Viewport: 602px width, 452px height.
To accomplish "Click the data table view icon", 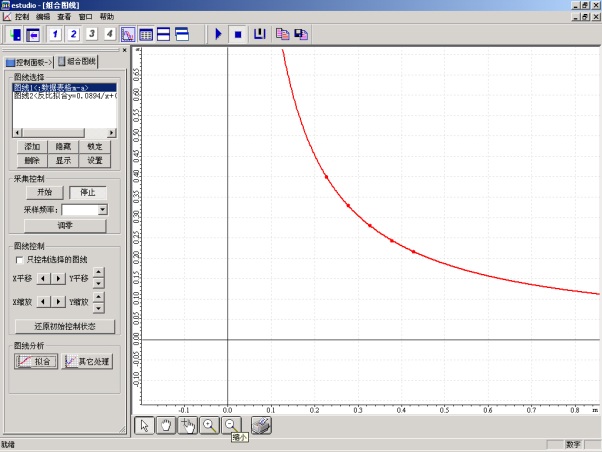I will [146, 35].
